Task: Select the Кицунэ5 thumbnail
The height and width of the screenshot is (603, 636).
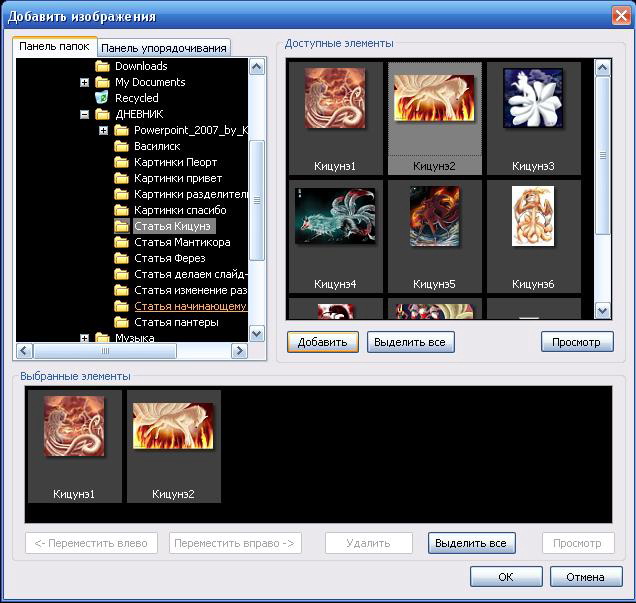Action: (x=434, y=236)
